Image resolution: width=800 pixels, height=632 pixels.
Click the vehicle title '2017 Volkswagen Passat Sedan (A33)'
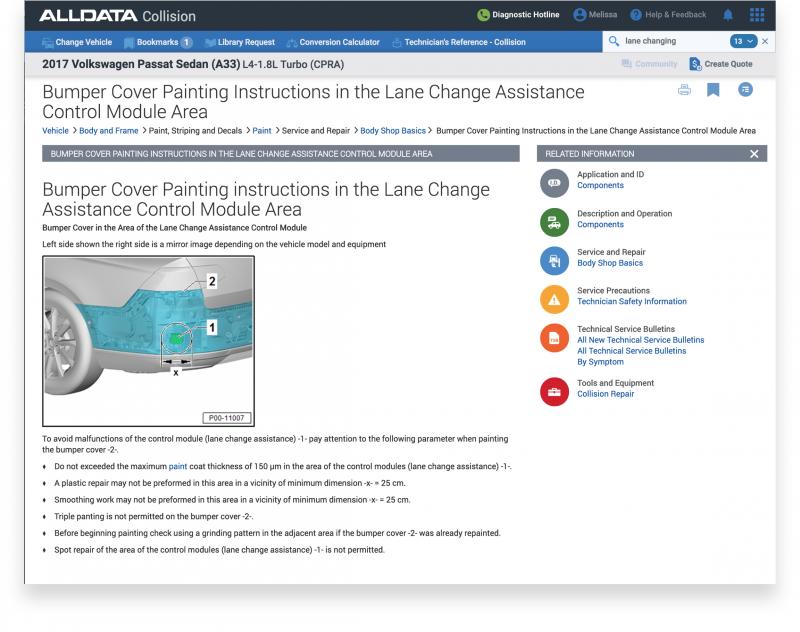pyautogui.click(x=141, y=64)
